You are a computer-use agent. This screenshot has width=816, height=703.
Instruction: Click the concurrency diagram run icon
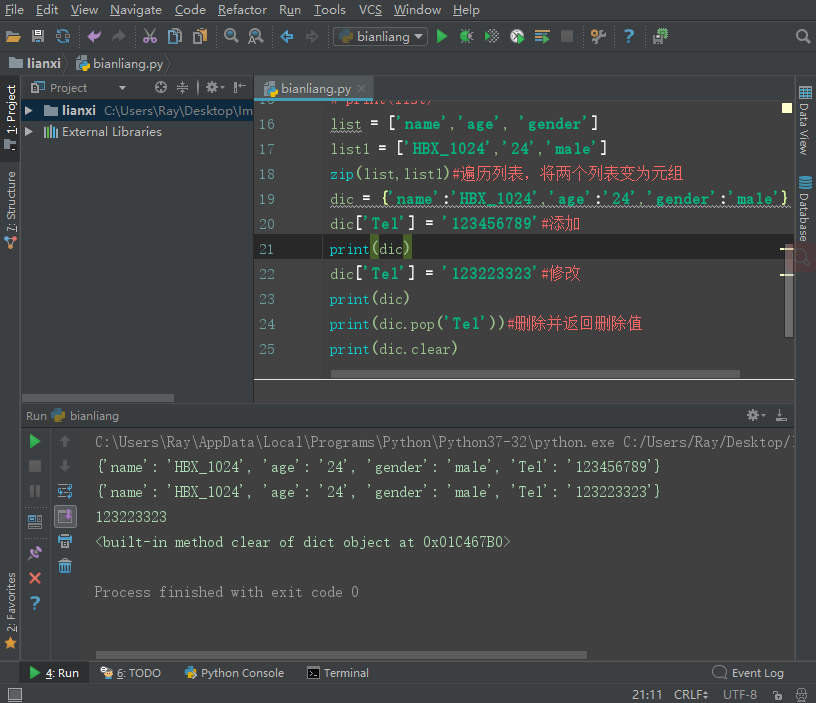pos(542,36)
